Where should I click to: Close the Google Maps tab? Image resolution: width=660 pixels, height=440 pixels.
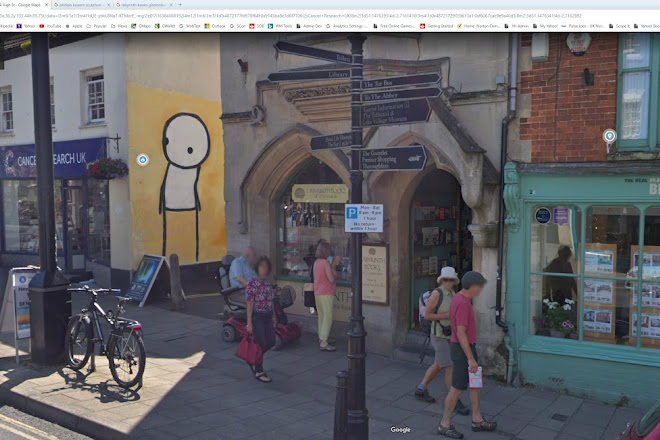pos(47,5)
